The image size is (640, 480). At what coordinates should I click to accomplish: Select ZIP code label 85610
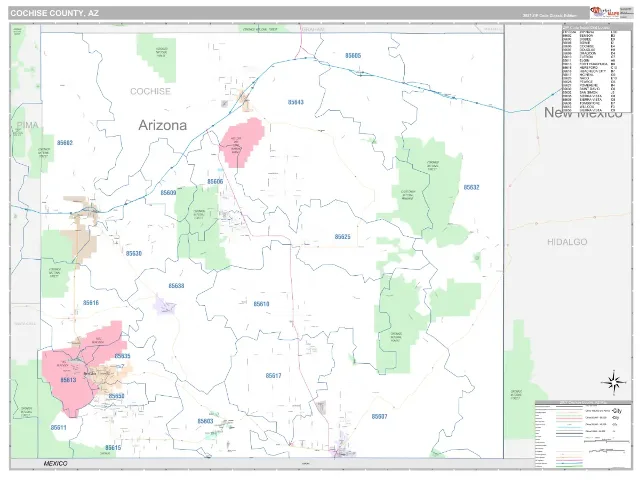pyautogui.click(x=261, y=304)
